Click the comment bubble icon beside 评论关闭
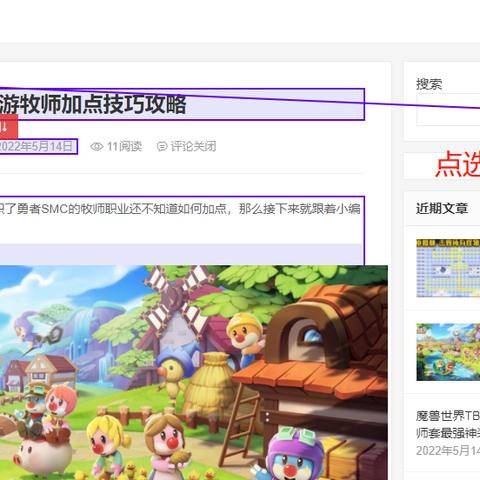This screenshot has height=480, width=480. [162, 146]
